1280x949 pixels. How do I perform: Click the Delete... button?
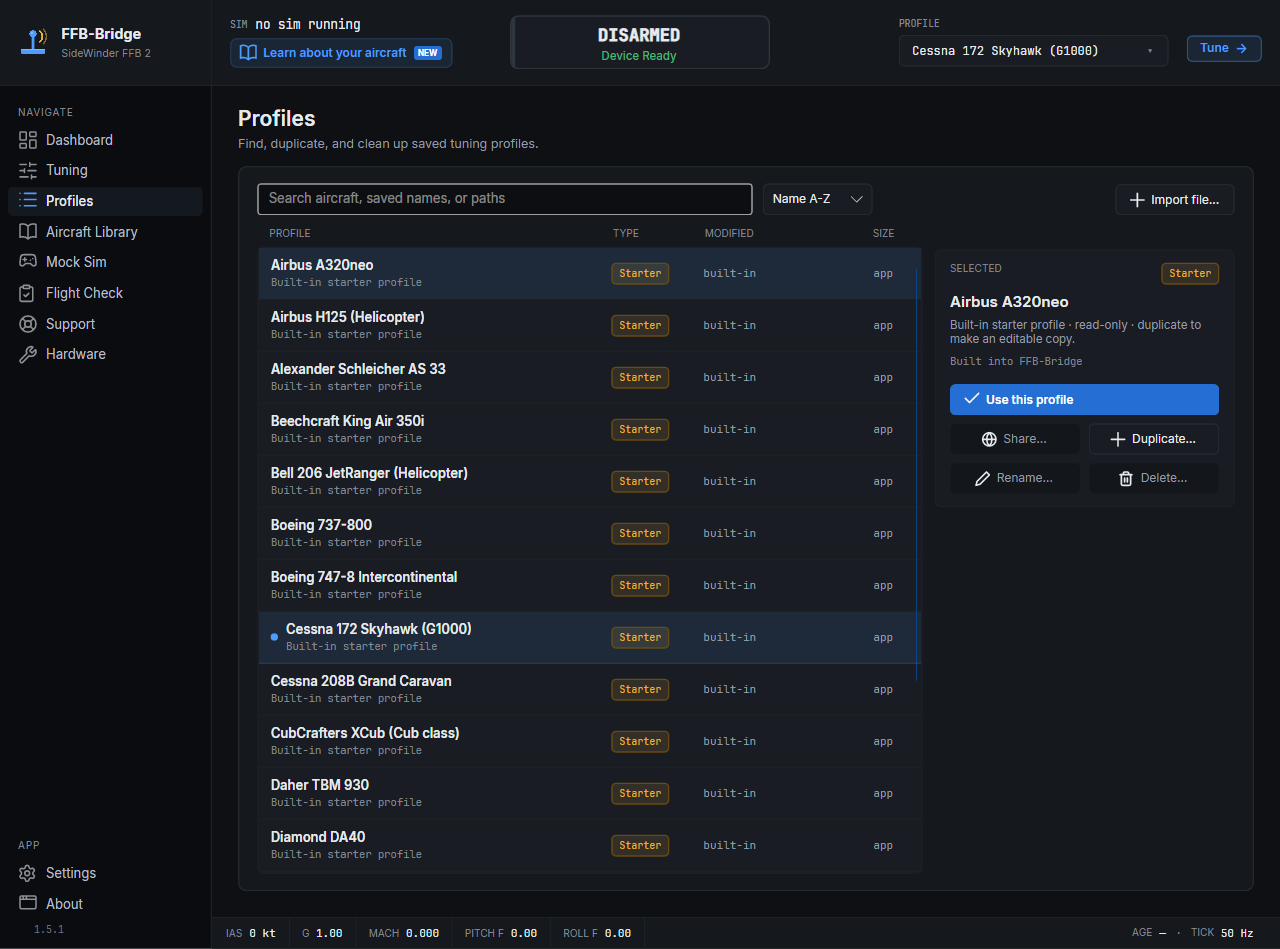click(1154, 478)
